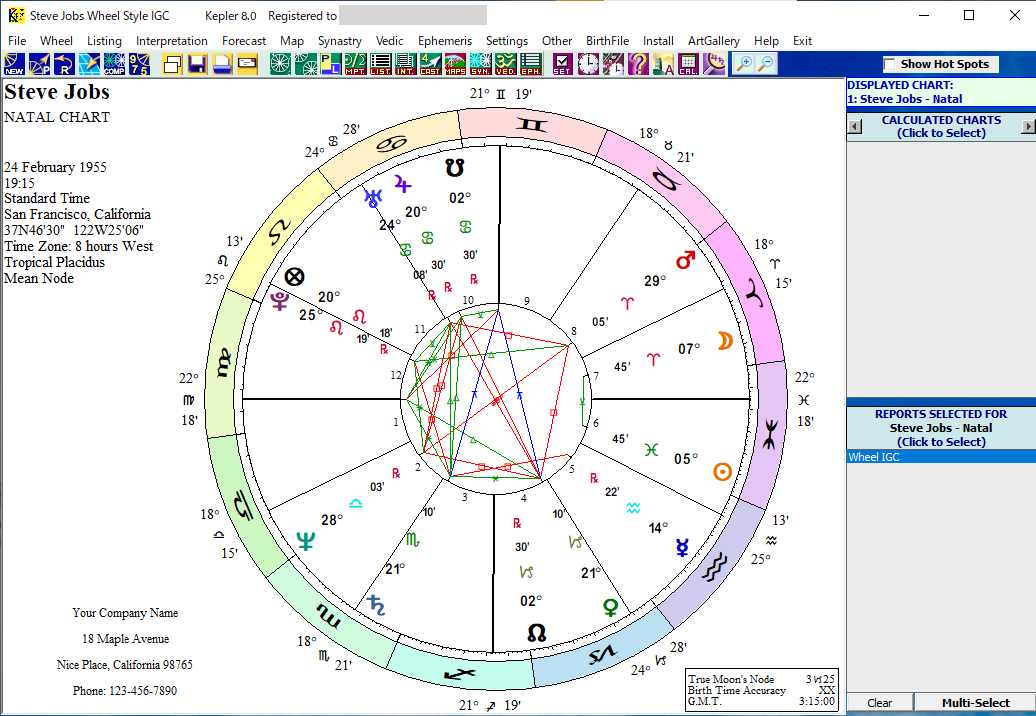Open the Settings menu

(x=507, y=41)
